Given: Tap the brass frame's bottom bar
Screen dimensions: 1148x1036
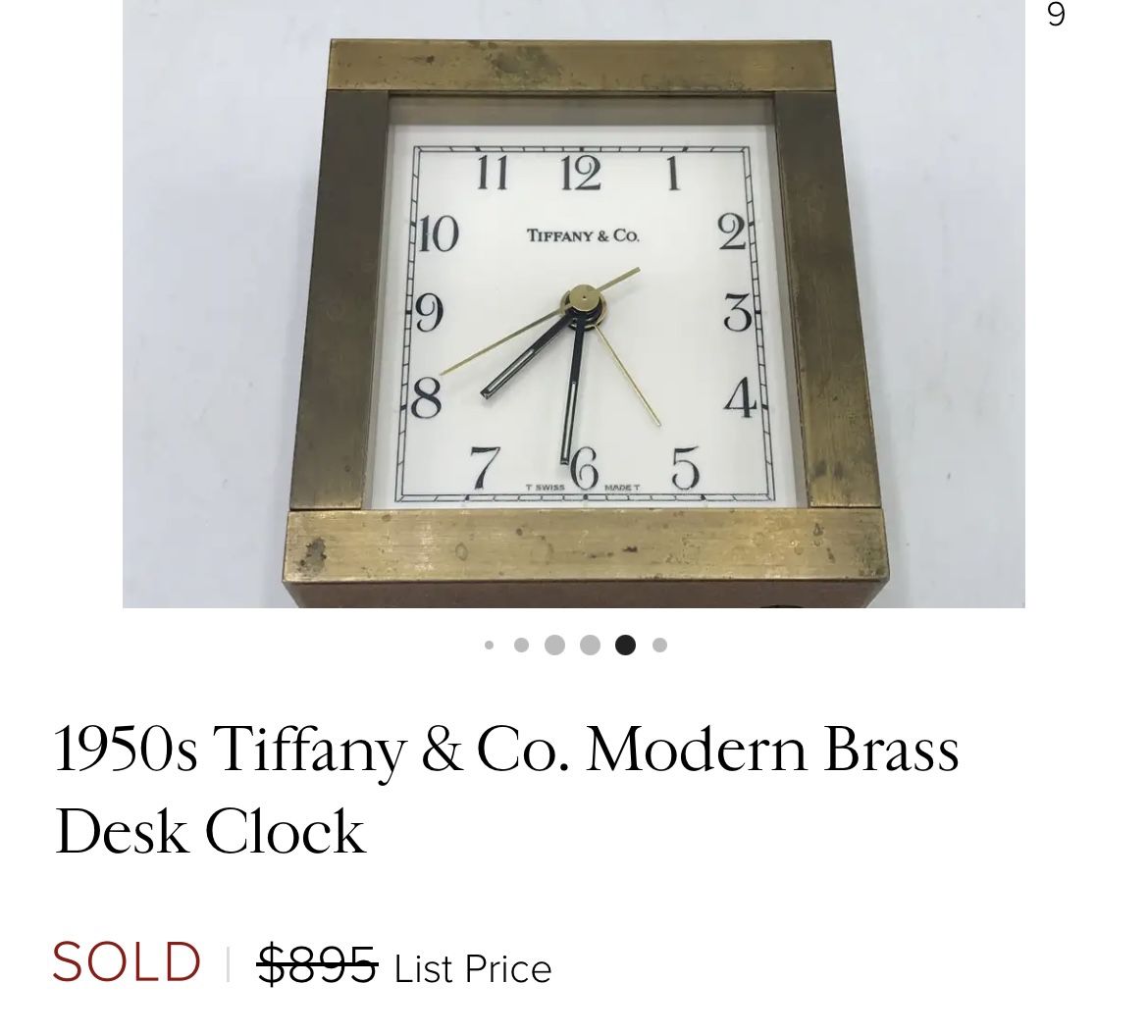Looking at the screenshot, I should [x=586, y=544].
